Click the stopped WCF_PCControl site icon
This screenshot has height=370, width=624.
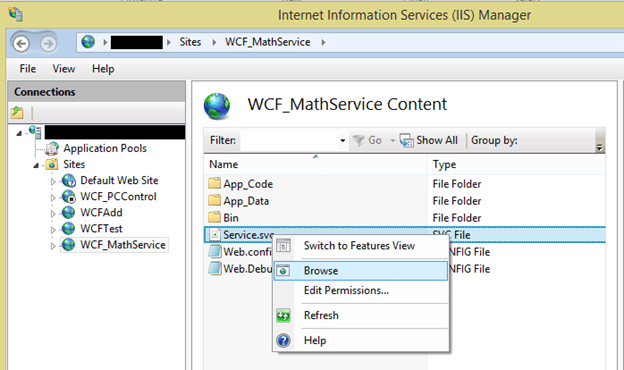pos(68,197)
